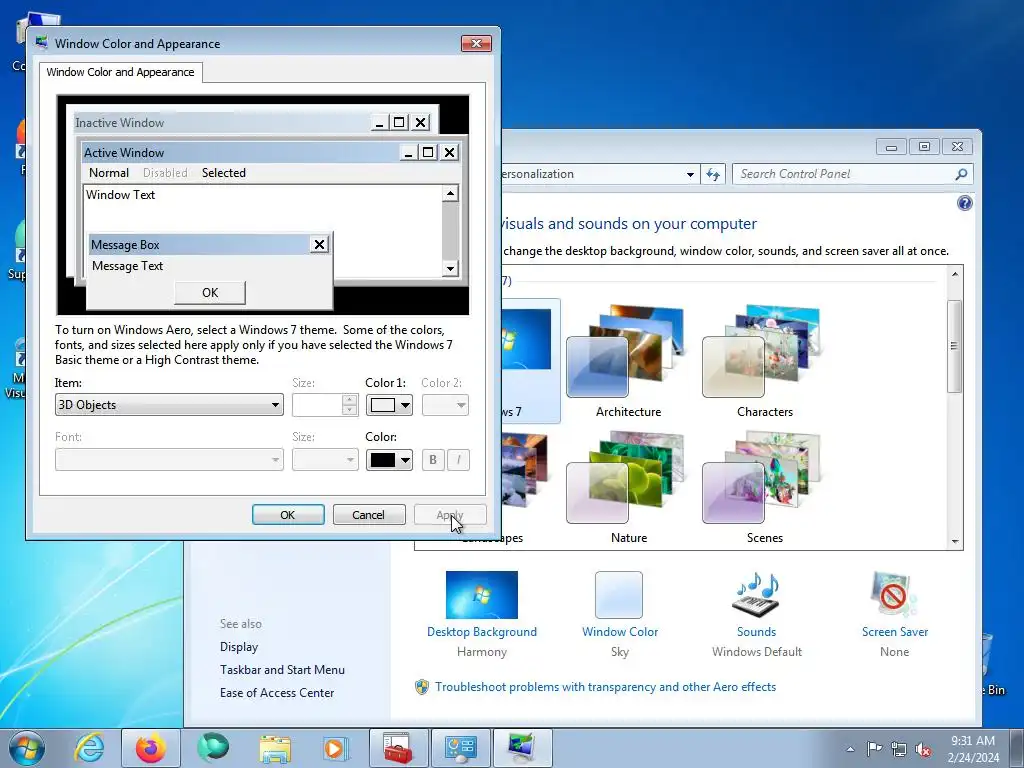Screen dimensions: 1024x768
Task: Click Message Text in the preview
Action: (127, 266)
